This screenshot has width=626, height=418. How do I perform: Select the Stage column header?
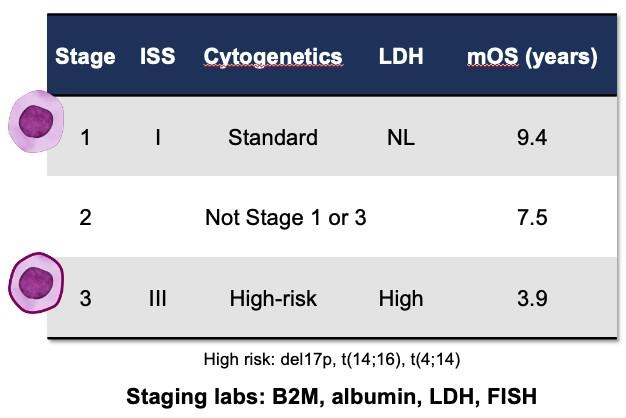pyautogui.click(x=85, y=57)
